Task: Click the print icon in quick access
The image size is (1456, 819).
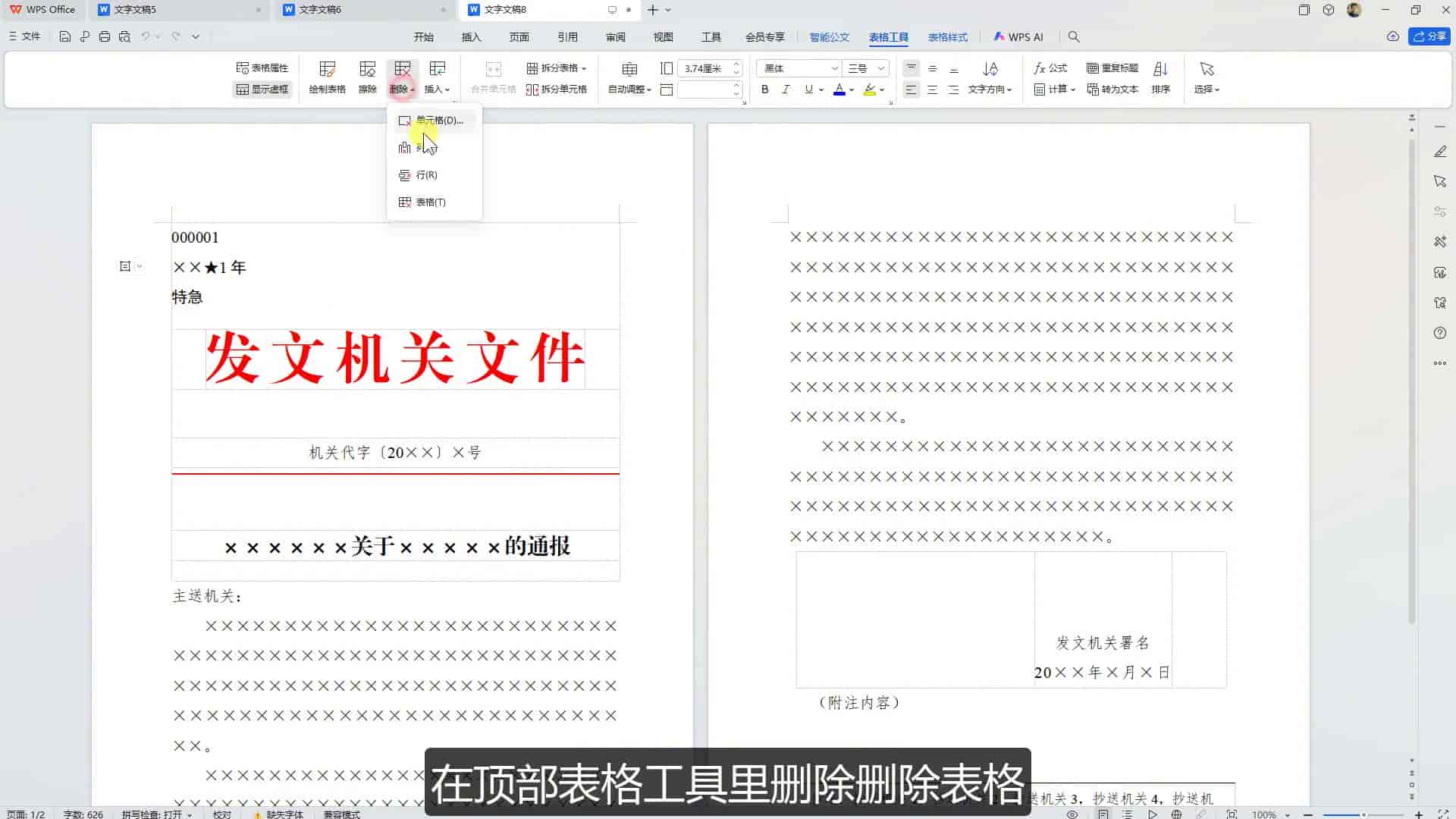Action: point(105,36)
